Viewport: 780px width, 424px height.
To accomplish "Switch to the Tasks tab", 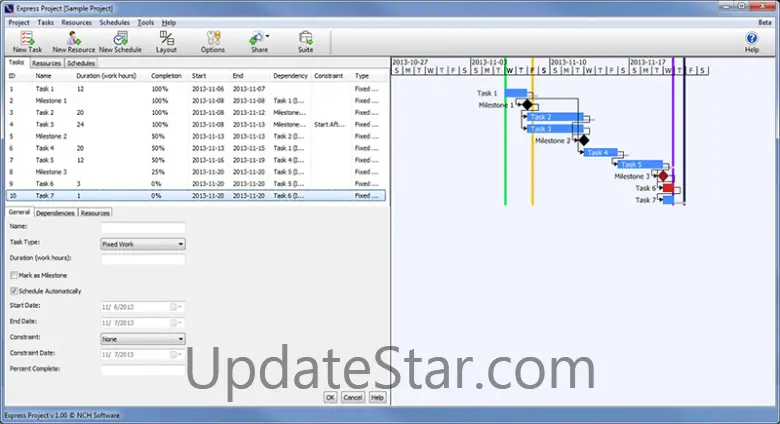I will (16, 63).
